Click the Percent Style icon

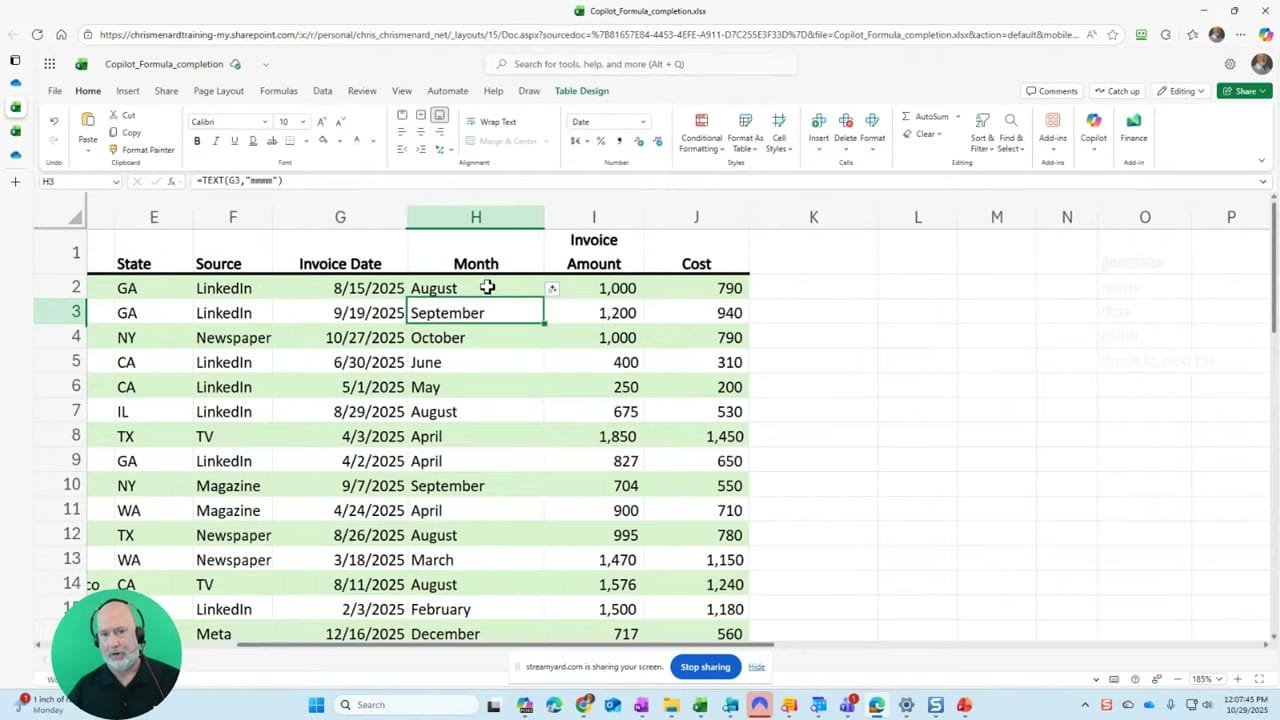(x=601, y=141)
